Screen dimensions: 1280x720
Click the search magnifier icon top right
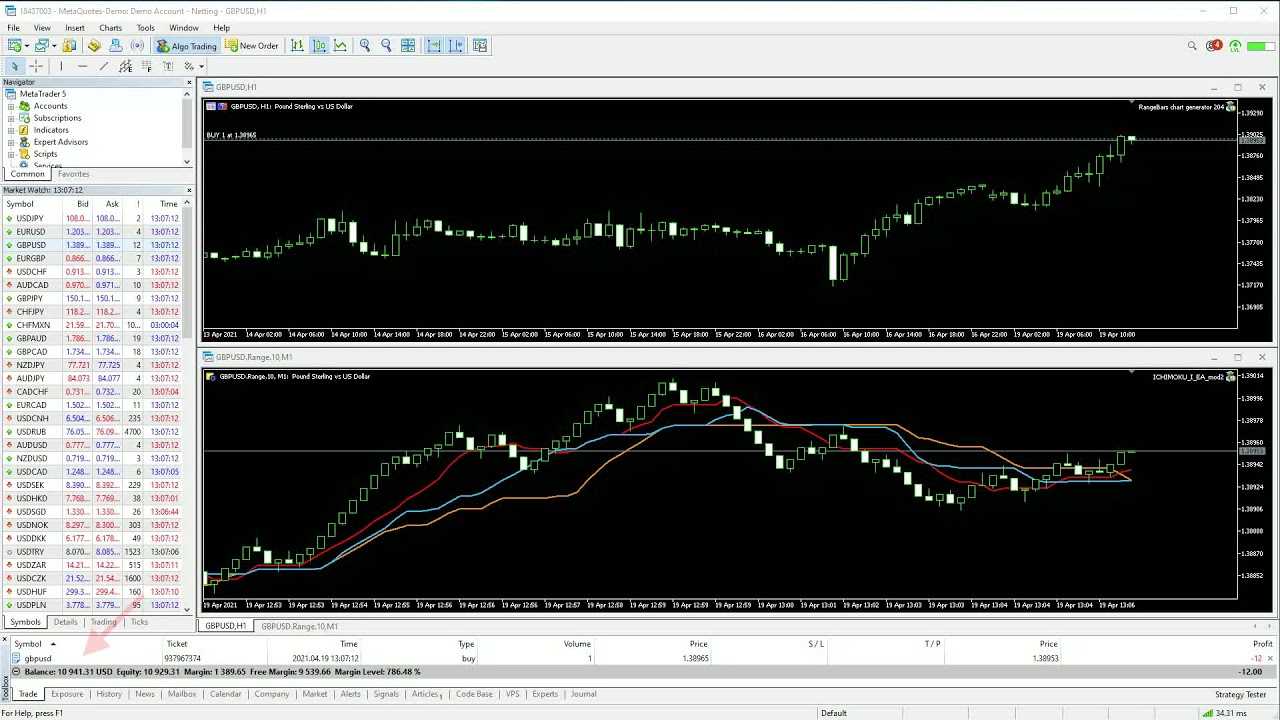[1192, 45]
